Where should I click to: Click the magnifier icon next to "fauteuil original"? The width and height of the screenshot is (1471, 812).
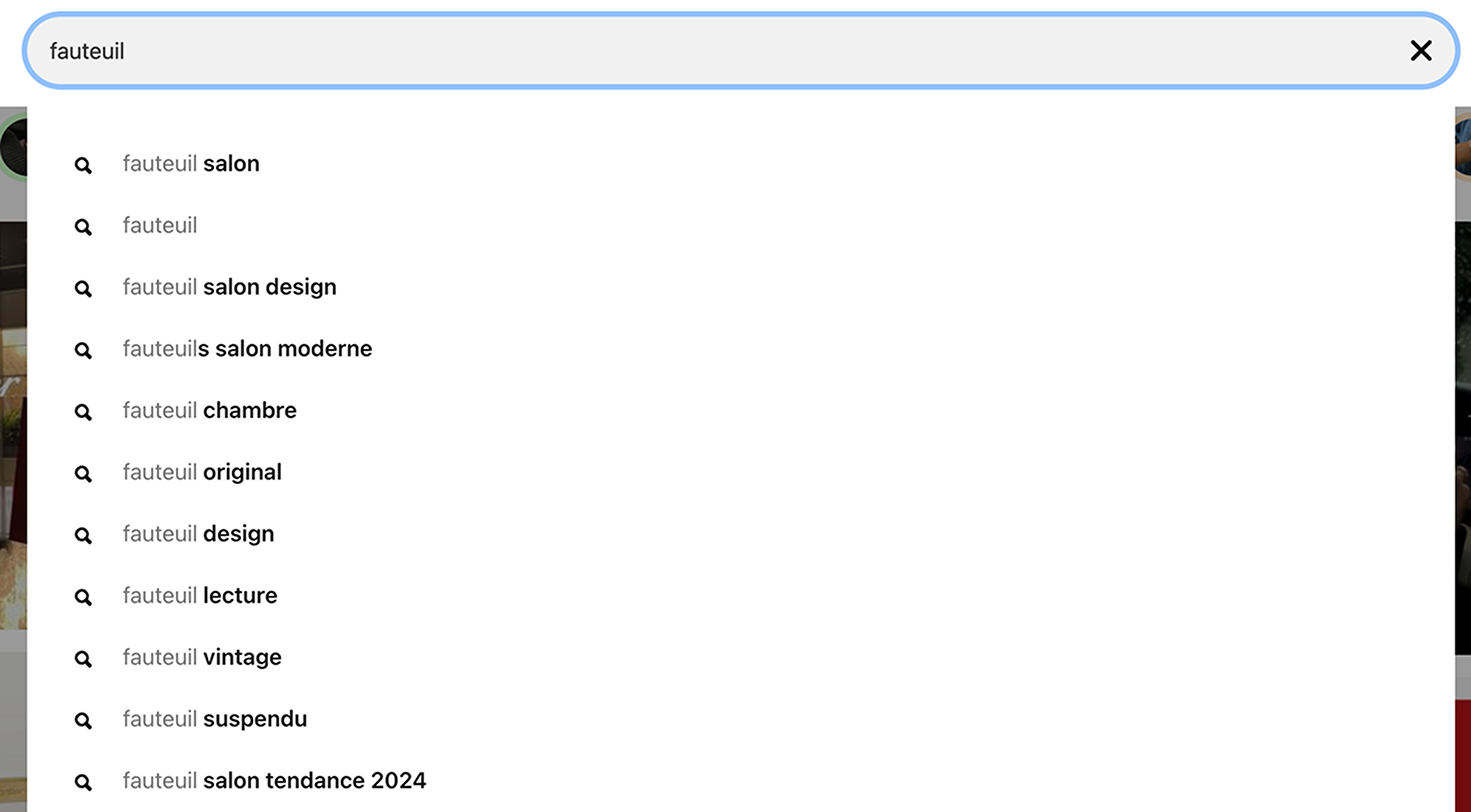83,474
